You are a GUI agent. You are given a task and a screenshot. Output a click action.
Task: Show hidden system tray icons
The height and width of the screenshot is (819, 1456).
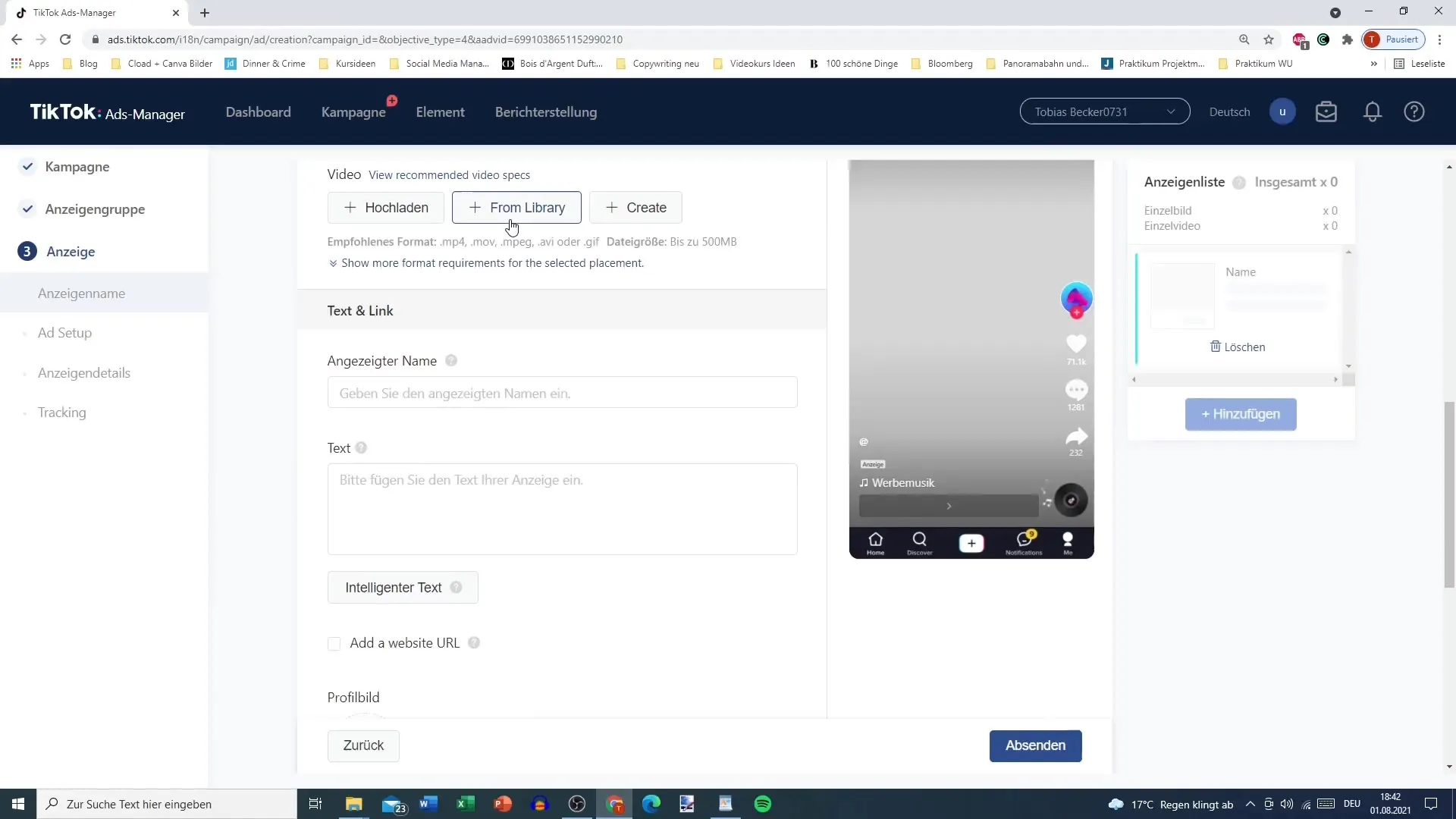(1250, 804)
